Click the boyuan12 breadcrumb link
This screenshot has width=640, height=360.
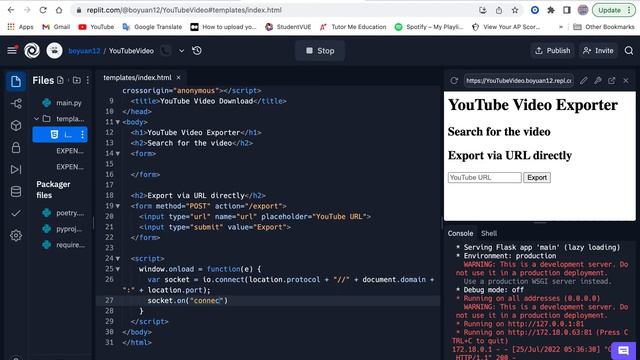point(84,51)
